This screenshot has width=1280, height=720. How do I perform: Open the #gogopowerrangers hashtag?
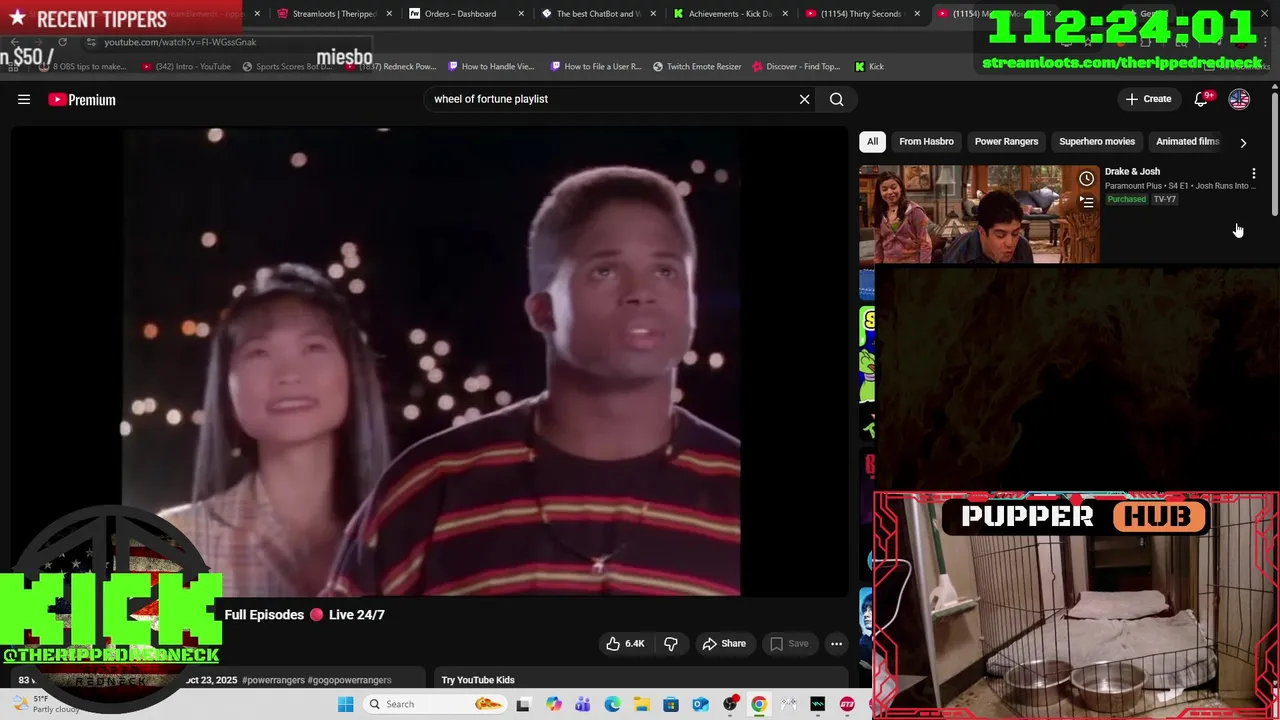coord(349,680)
